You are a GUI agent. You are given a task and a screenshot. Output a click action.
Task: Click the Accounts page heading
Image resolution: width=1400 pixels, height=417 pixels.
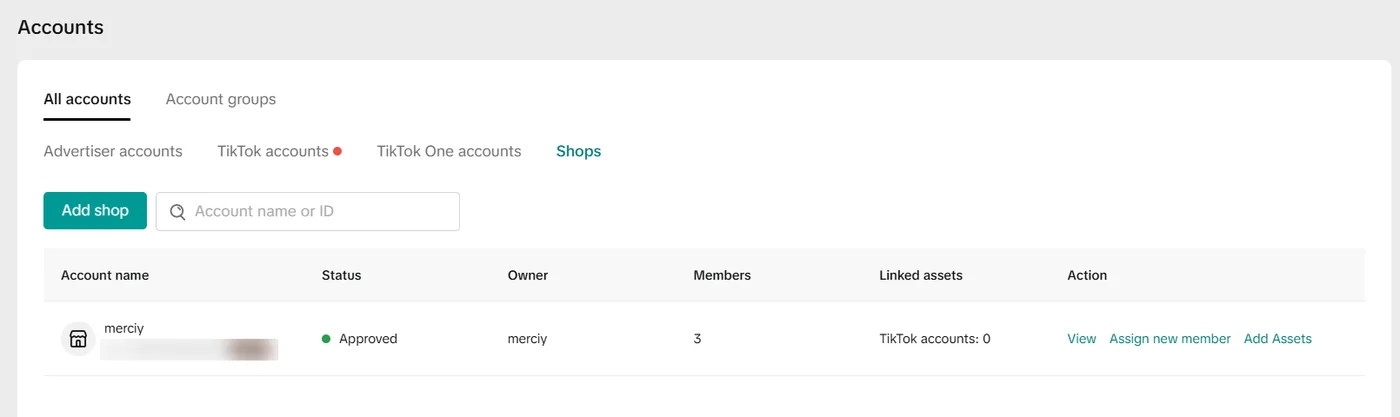click(61, 27)
